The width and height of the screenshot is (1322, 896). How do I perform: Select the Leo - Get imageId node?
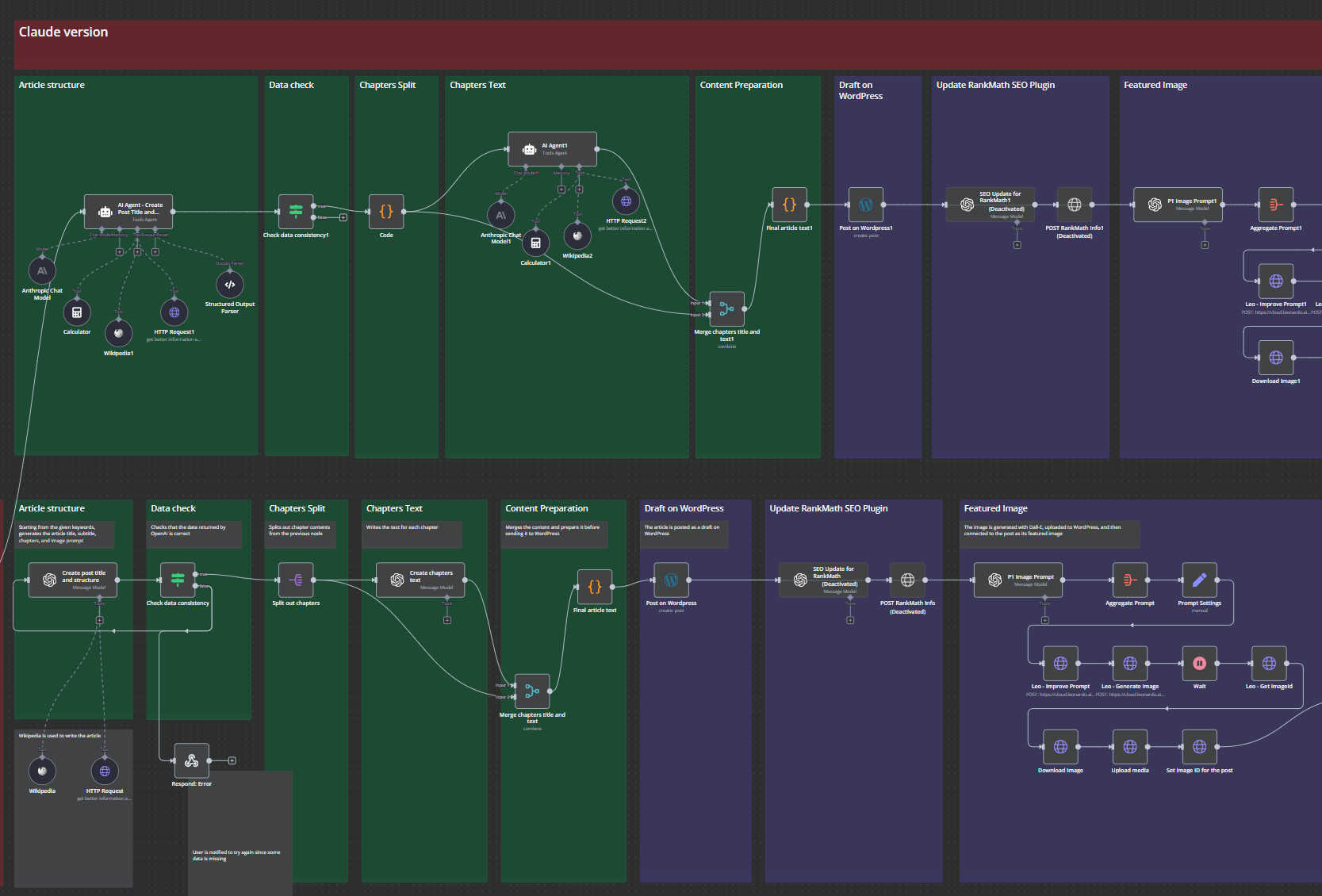pyautogui.click(x=1269, y=663)
